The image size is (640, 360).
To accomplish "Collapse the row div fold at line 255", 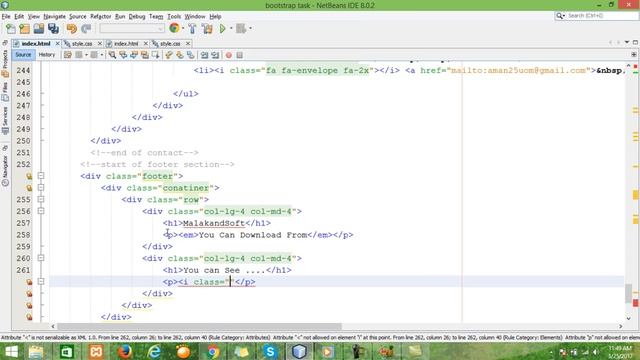I will pyautogui.click(x=41, y=200).
